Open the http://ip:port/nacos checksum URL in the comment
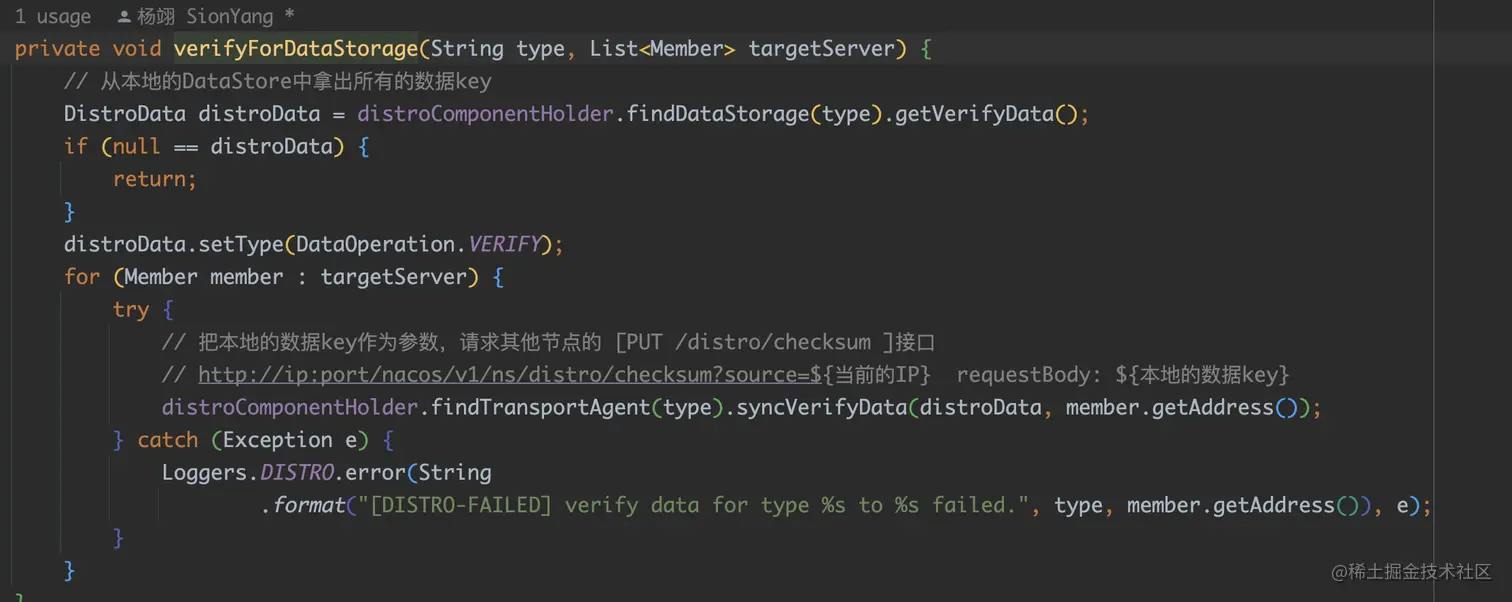Image resolution: width=1512 pixels, height=602 pixels. 502,375
